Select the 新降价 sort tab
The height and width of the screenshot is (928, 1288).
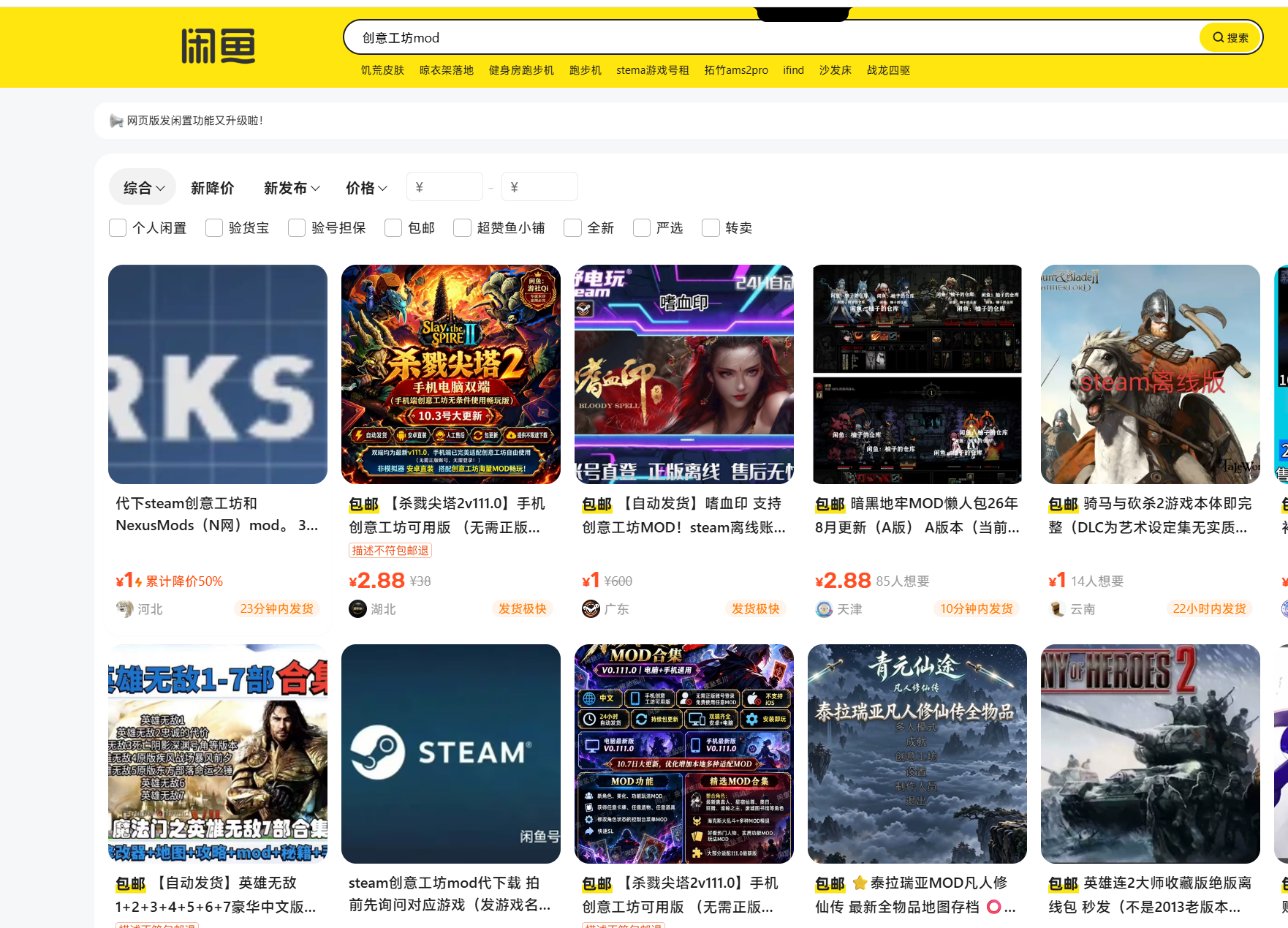click(x=212, y=188)
